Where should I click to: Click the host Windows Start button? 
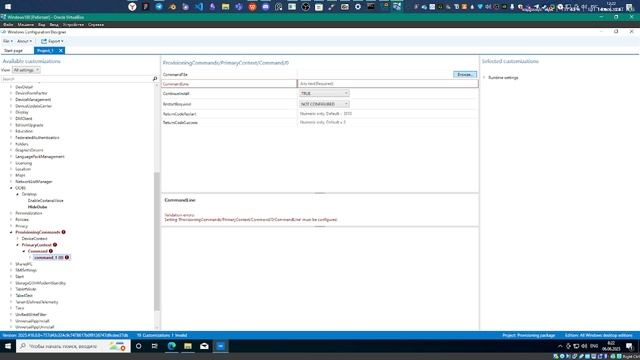point(8,7)
